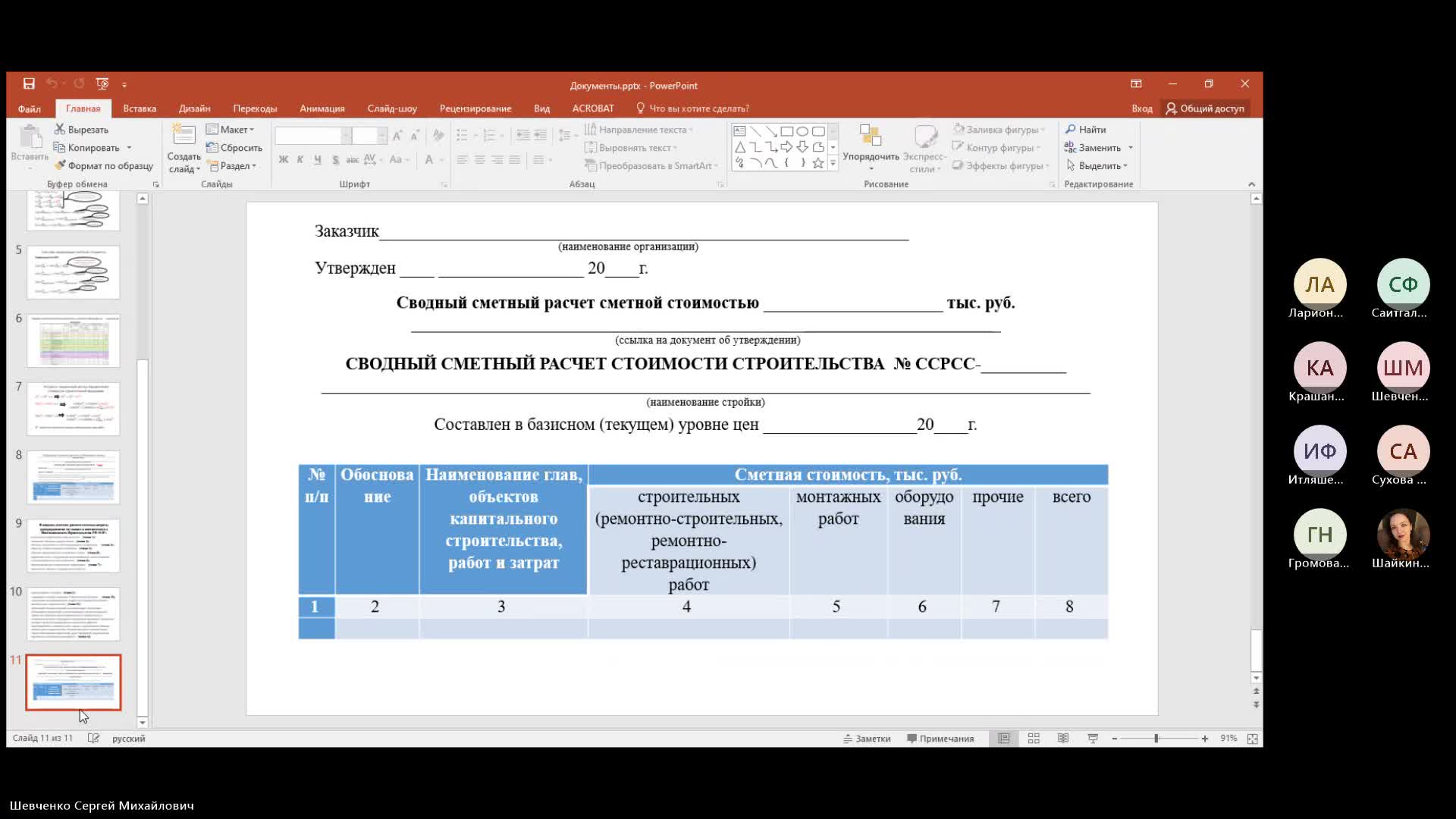Select slide 6 thumbnail
Viewport: 1456px width, 819px height.
click(x=74, y=340)
